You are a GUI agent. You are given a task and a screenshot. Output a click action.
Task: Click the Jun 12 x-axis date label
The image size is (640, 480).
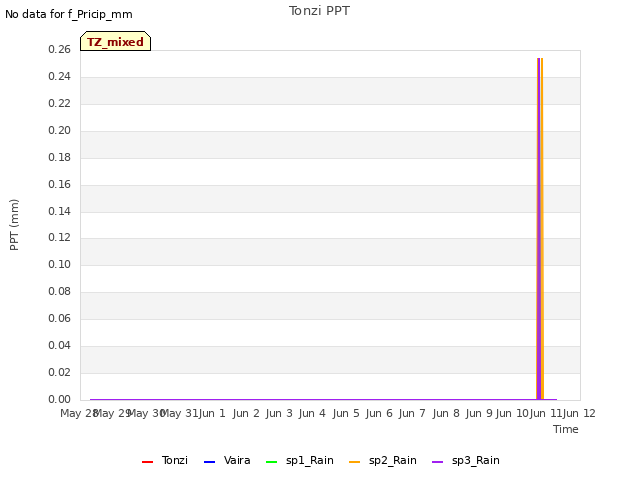580,413
